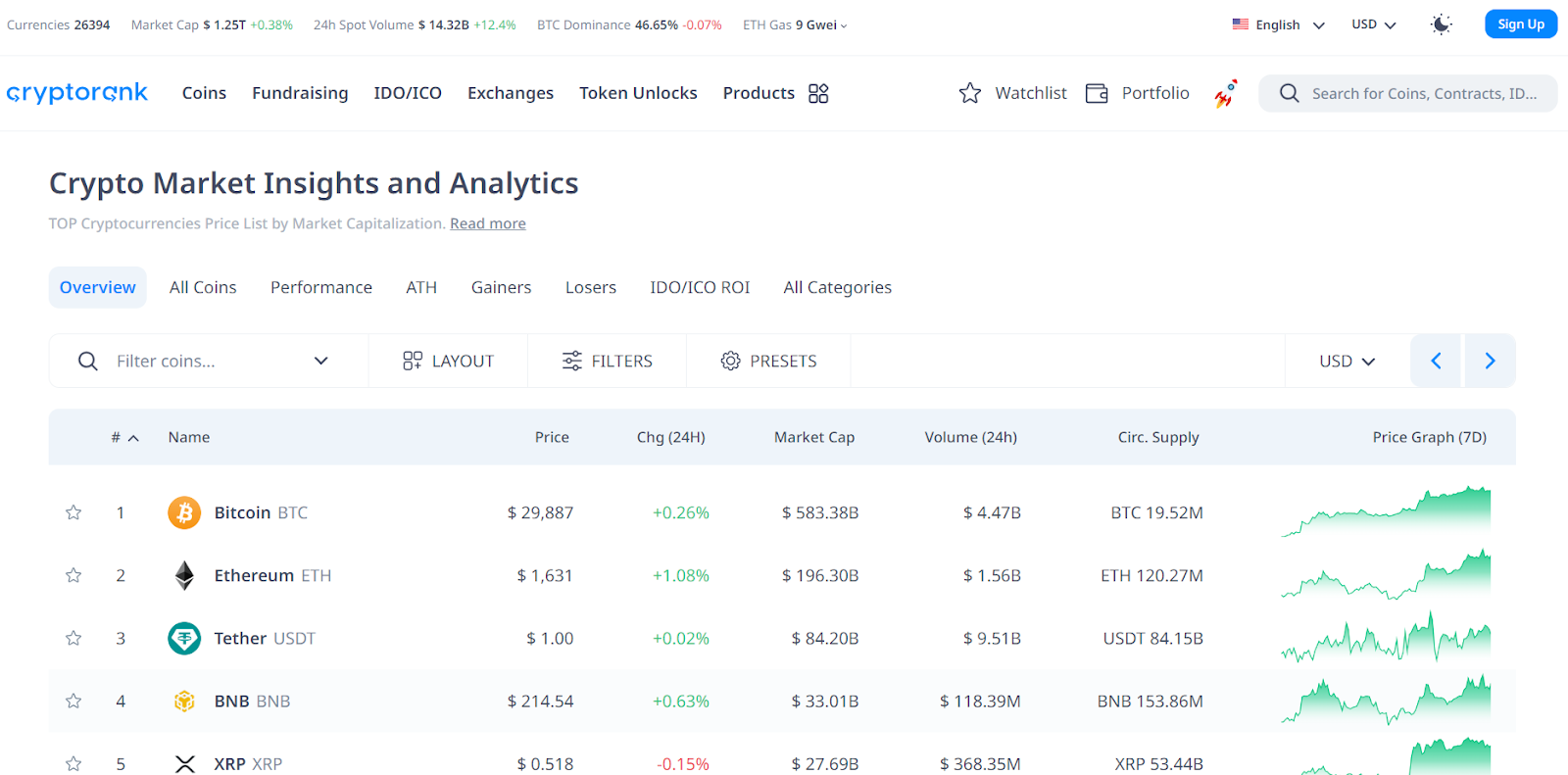Image resolution: width=1568 pixels, height=775 pixels.
Task: Switch to the Losers tab
Action: [x=591, y=287]
